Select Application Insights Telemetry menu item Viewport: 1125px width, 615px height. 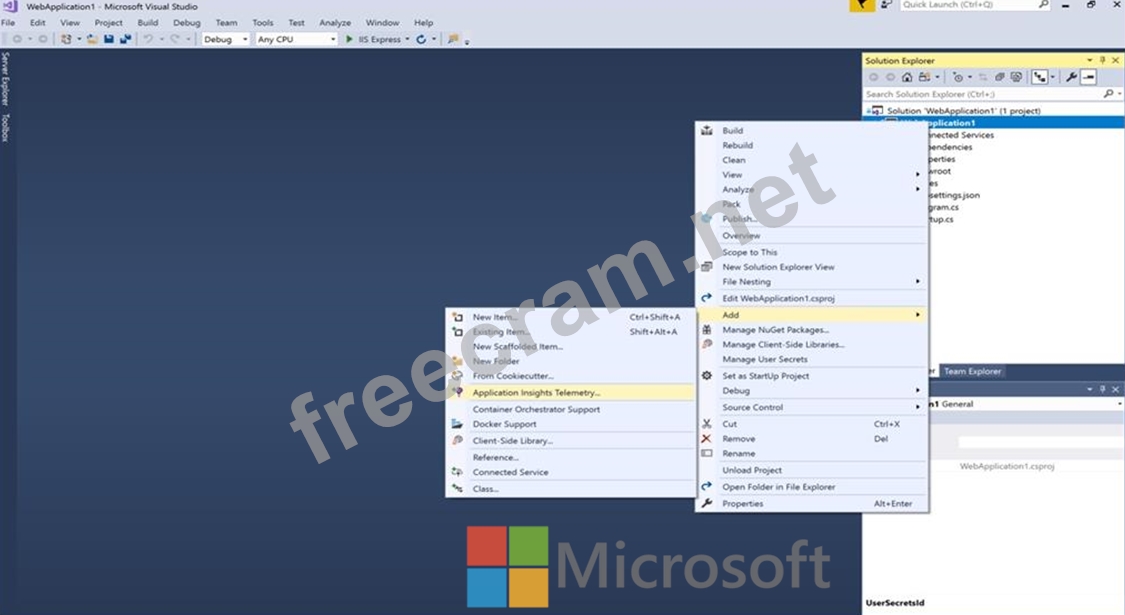point(536,393)
